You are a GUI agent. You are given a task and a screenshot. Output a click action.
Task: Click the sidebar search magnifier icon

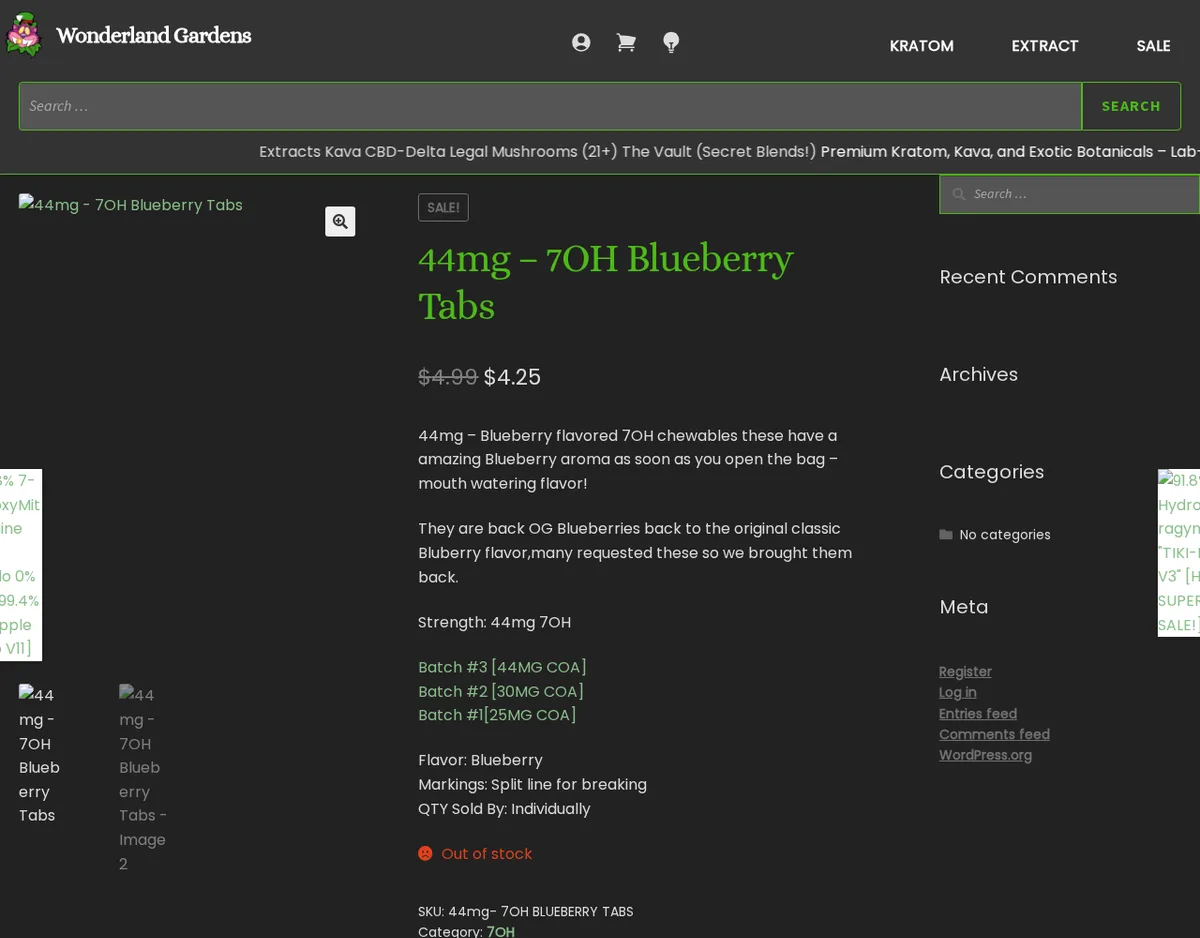tap(959, 194)
